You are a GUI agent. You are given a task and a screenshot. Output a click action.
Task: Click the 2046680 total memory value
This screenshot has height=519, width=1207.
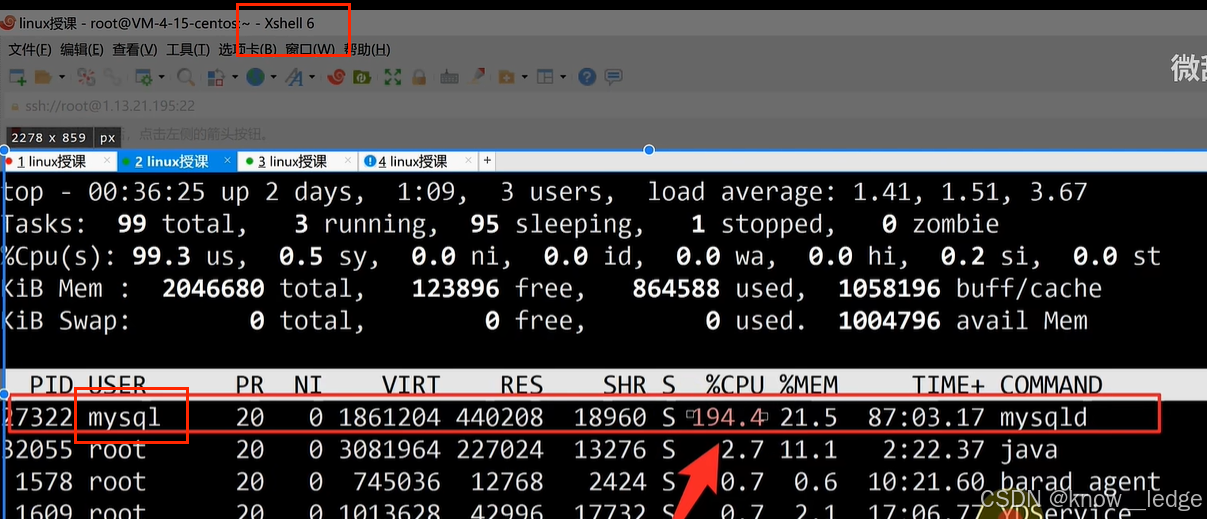pos(213,289)
